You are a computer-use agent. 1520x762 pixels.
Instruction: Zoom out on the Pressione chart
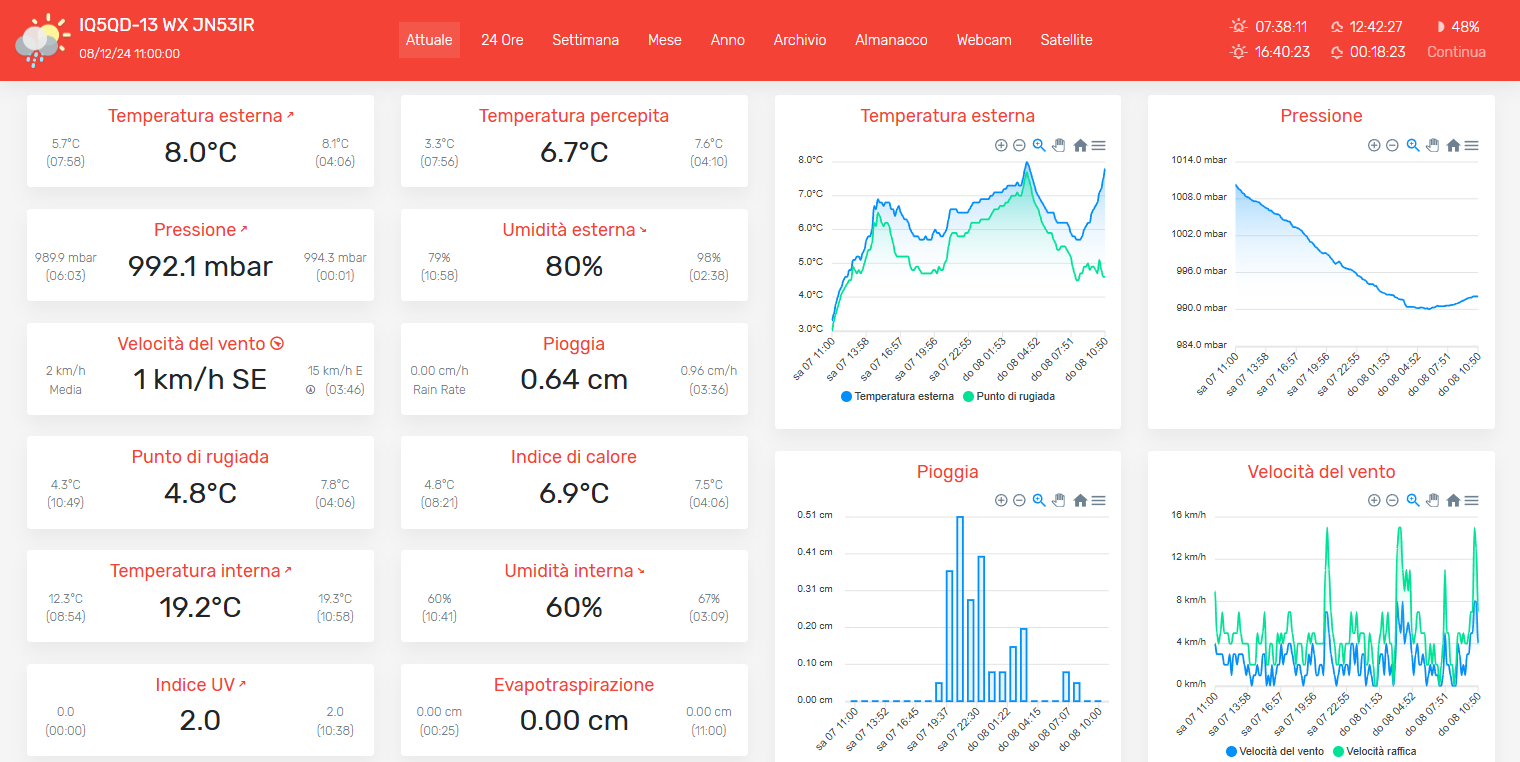click(x=1392, y=145)
